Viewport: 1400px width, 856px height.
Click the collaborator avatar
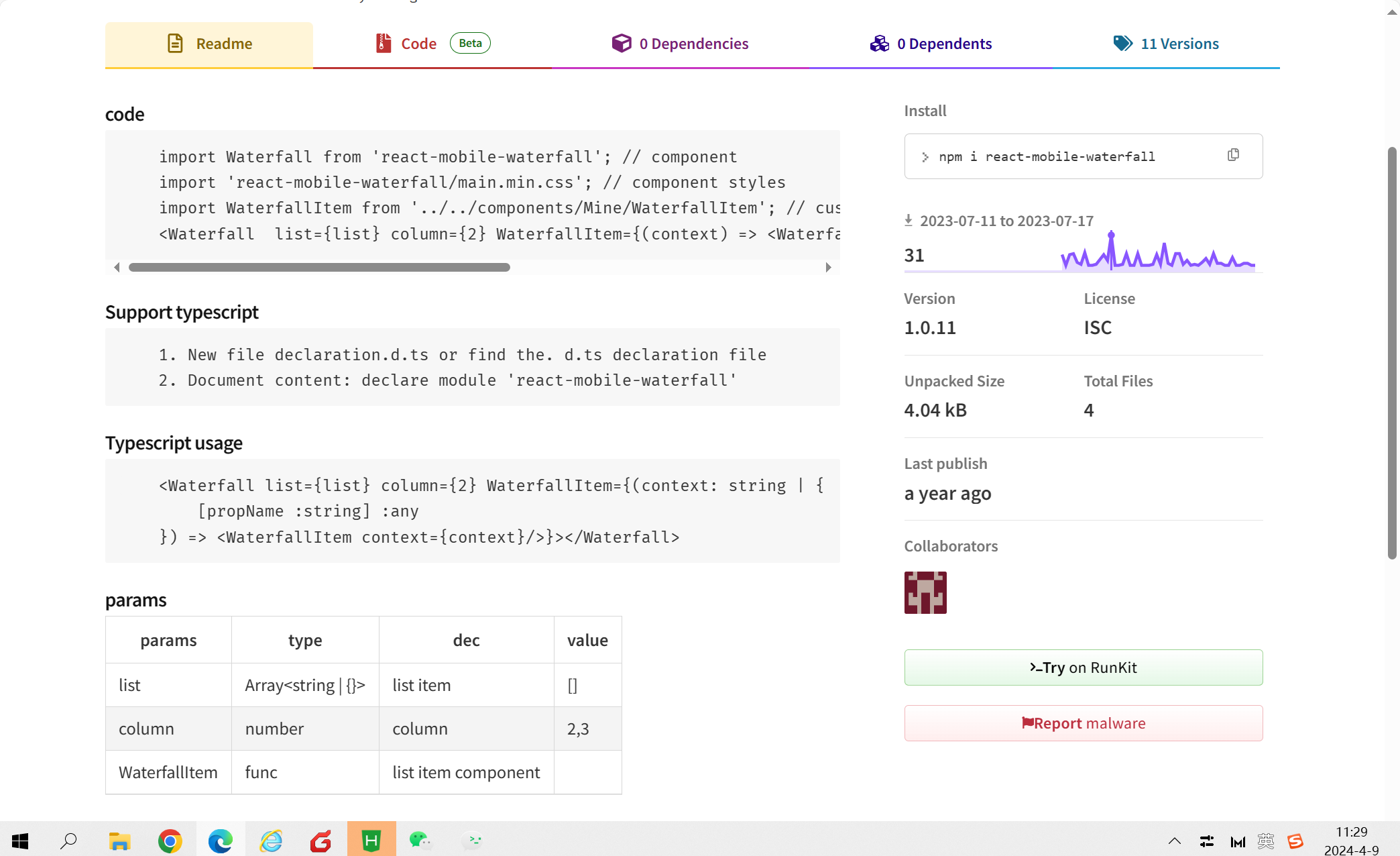pos(925,592)
